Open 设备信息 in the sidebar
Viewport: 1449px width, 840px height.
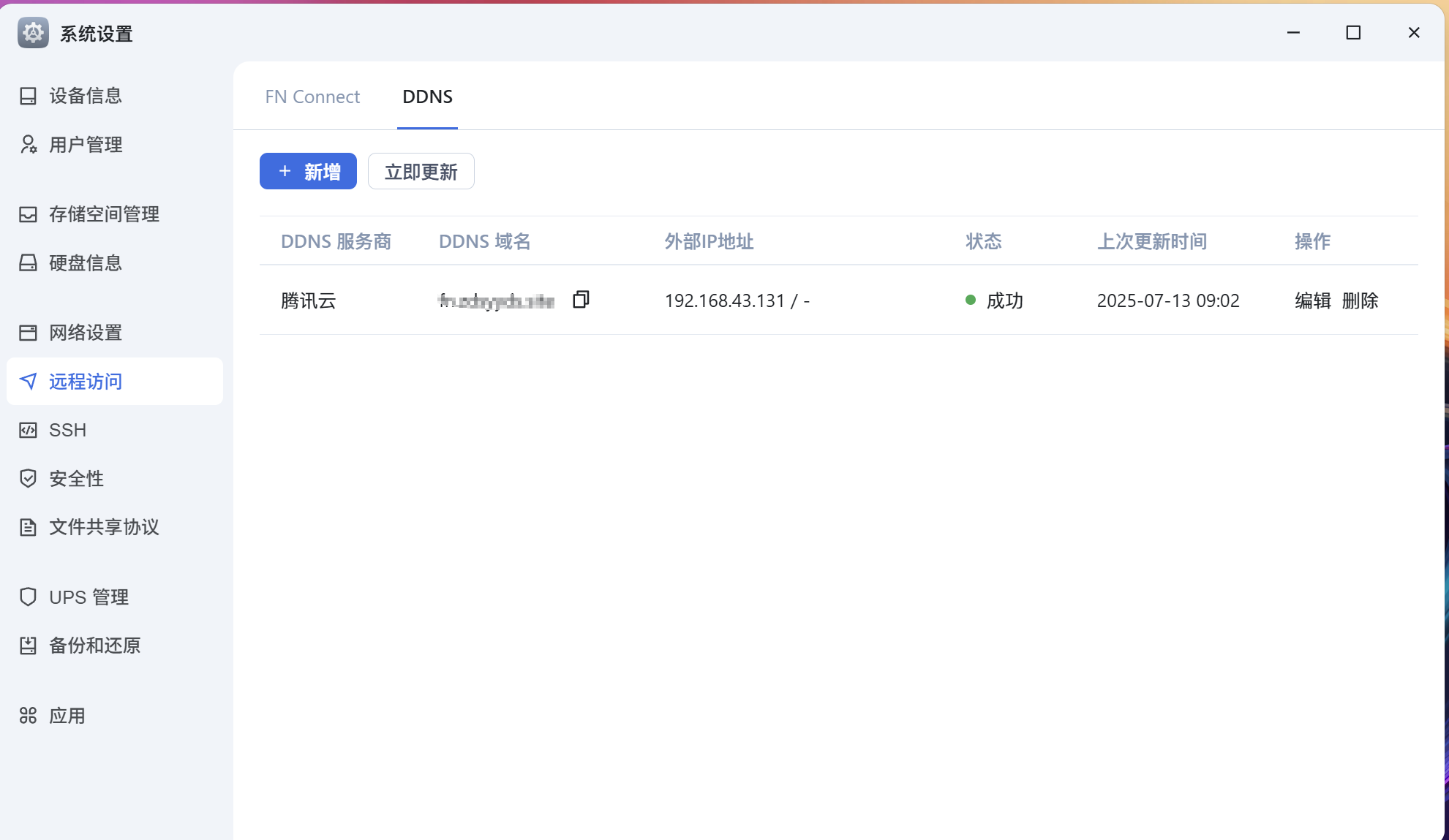pyautogui.click(x=115, y=96)
